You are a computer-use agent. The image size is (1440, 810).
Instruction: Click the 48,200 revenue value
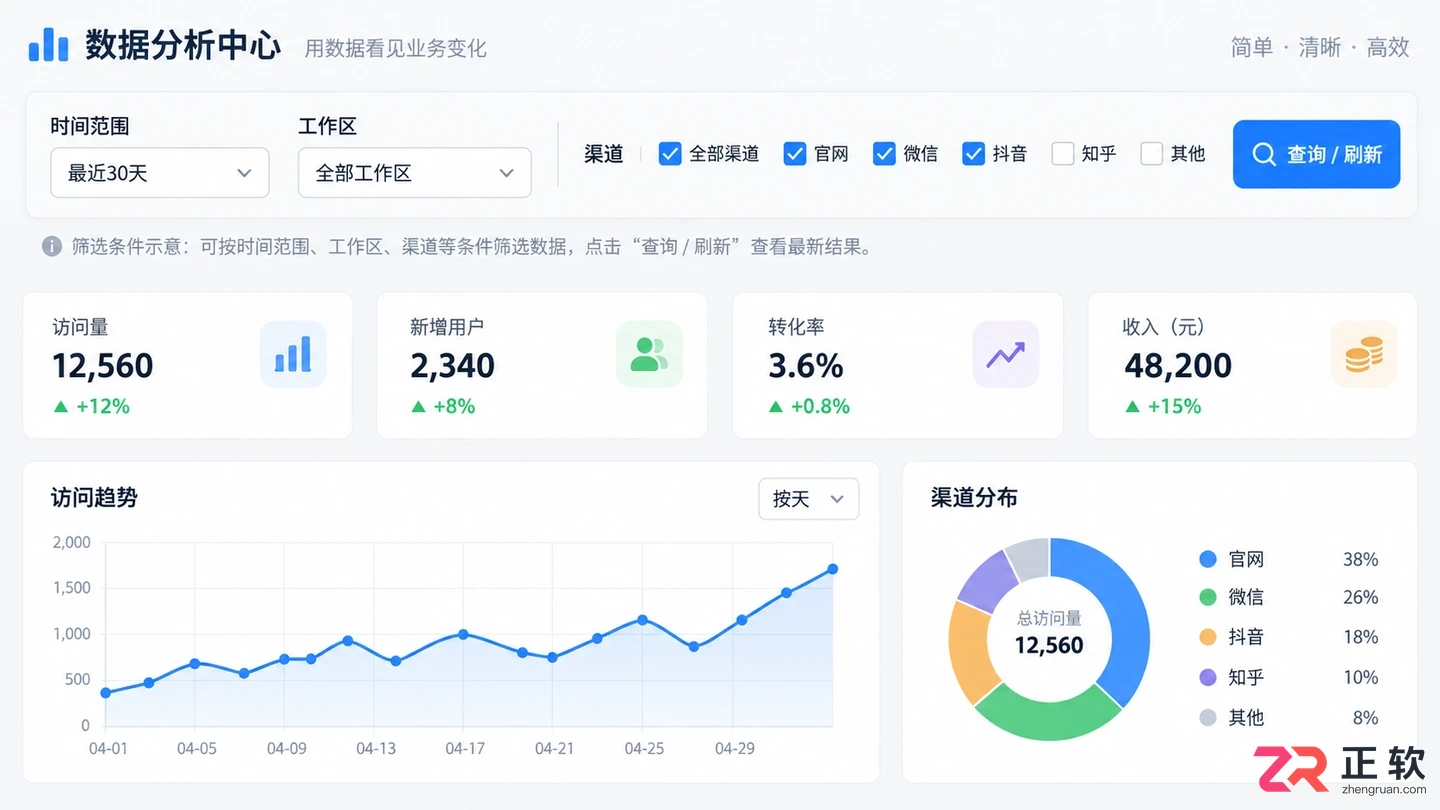1178,366
